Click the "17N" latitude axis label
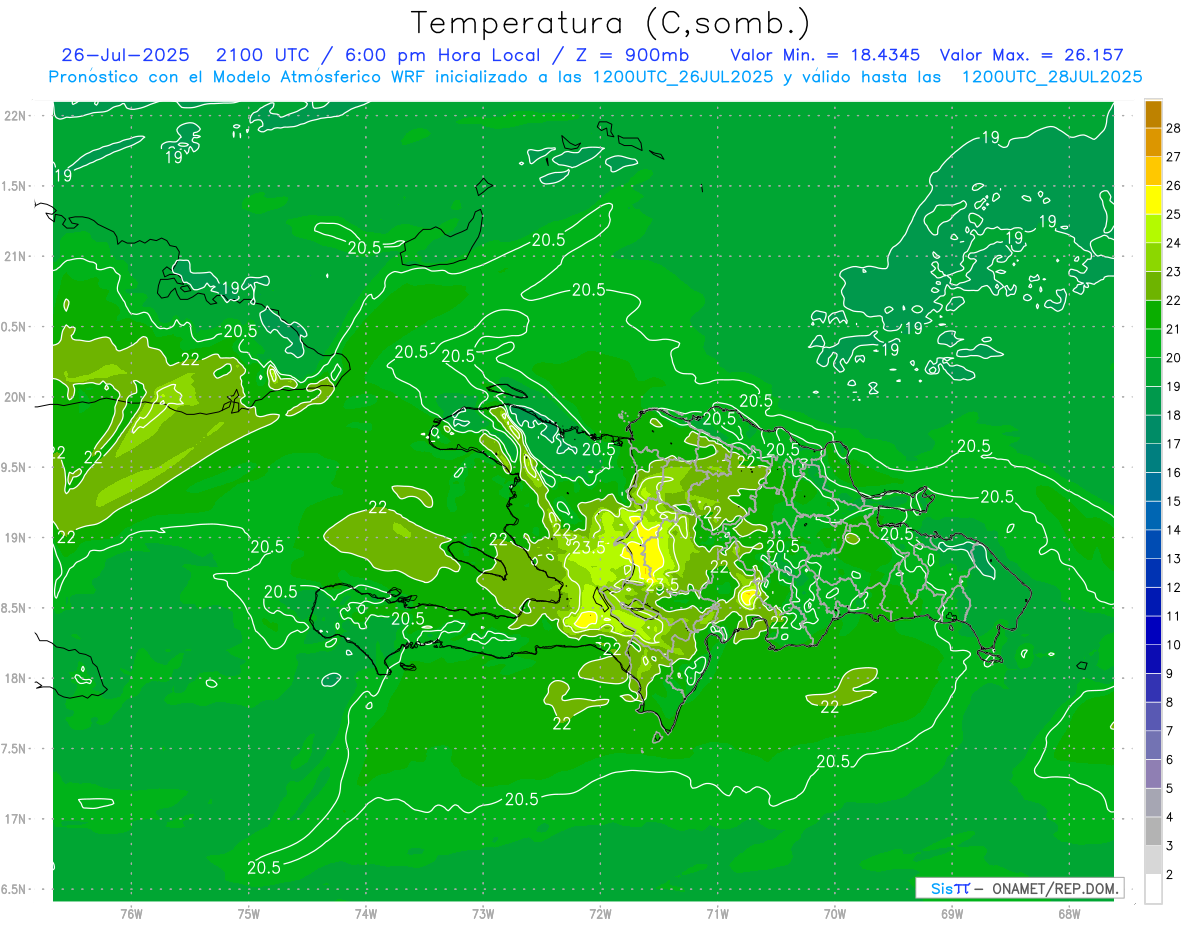 pos(15,819)
